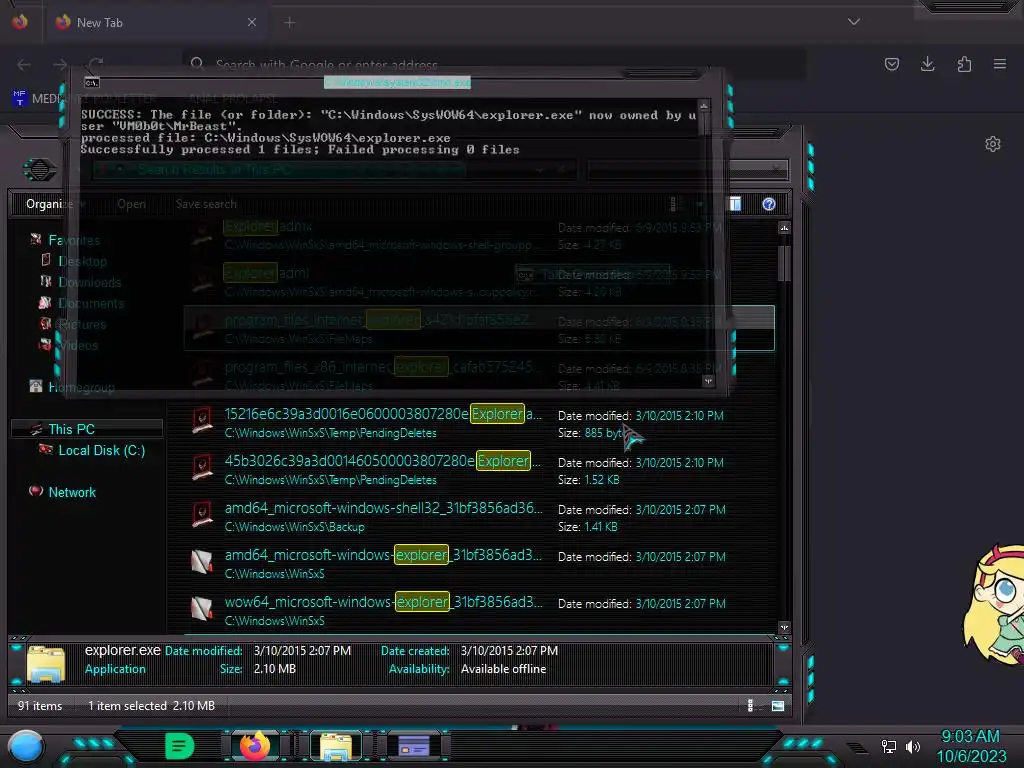
Task: Select the 45b3026c39a3d00146 Explorer search result
Action: (479, 470)
